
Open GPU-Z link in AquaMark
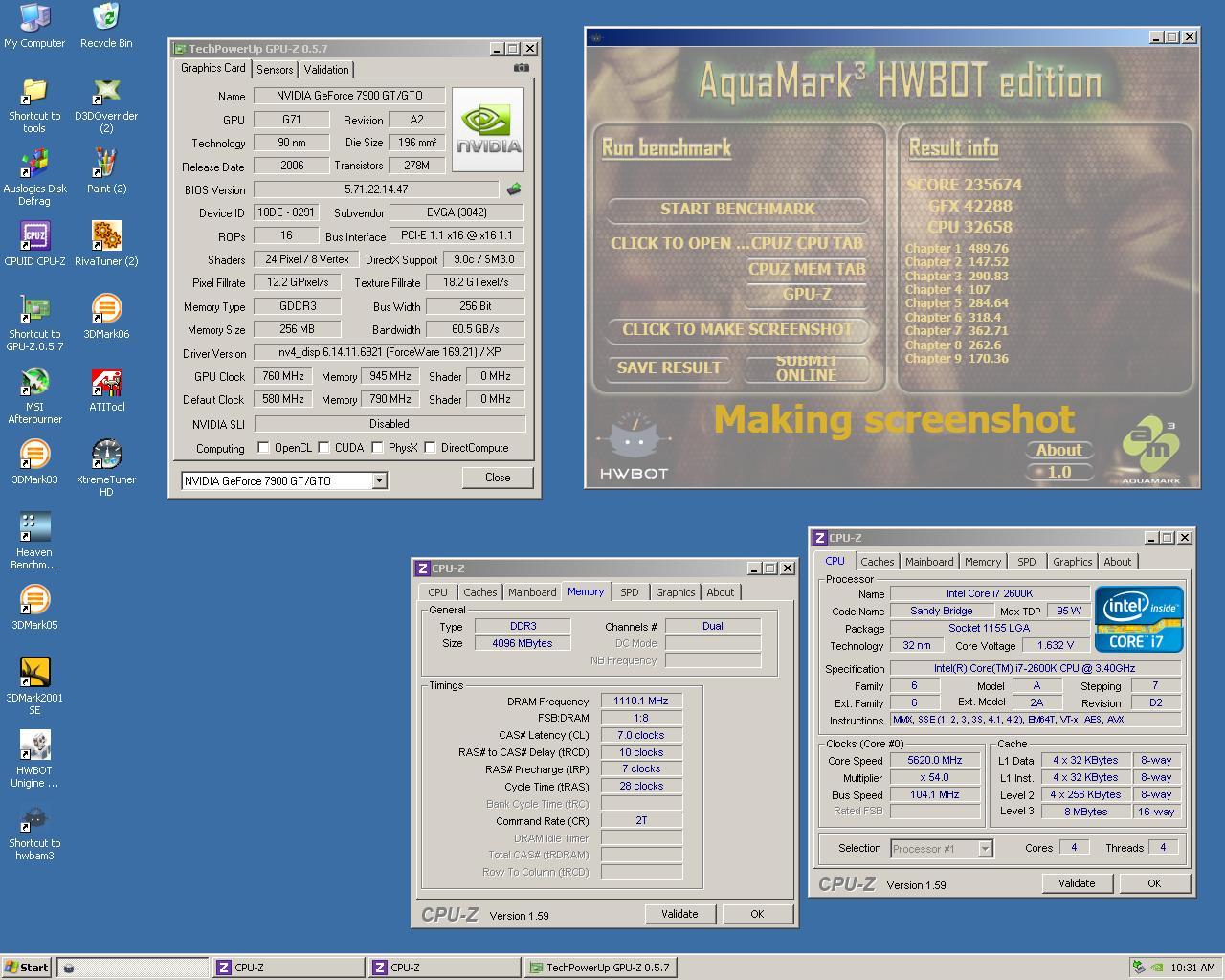pos(806,294)
